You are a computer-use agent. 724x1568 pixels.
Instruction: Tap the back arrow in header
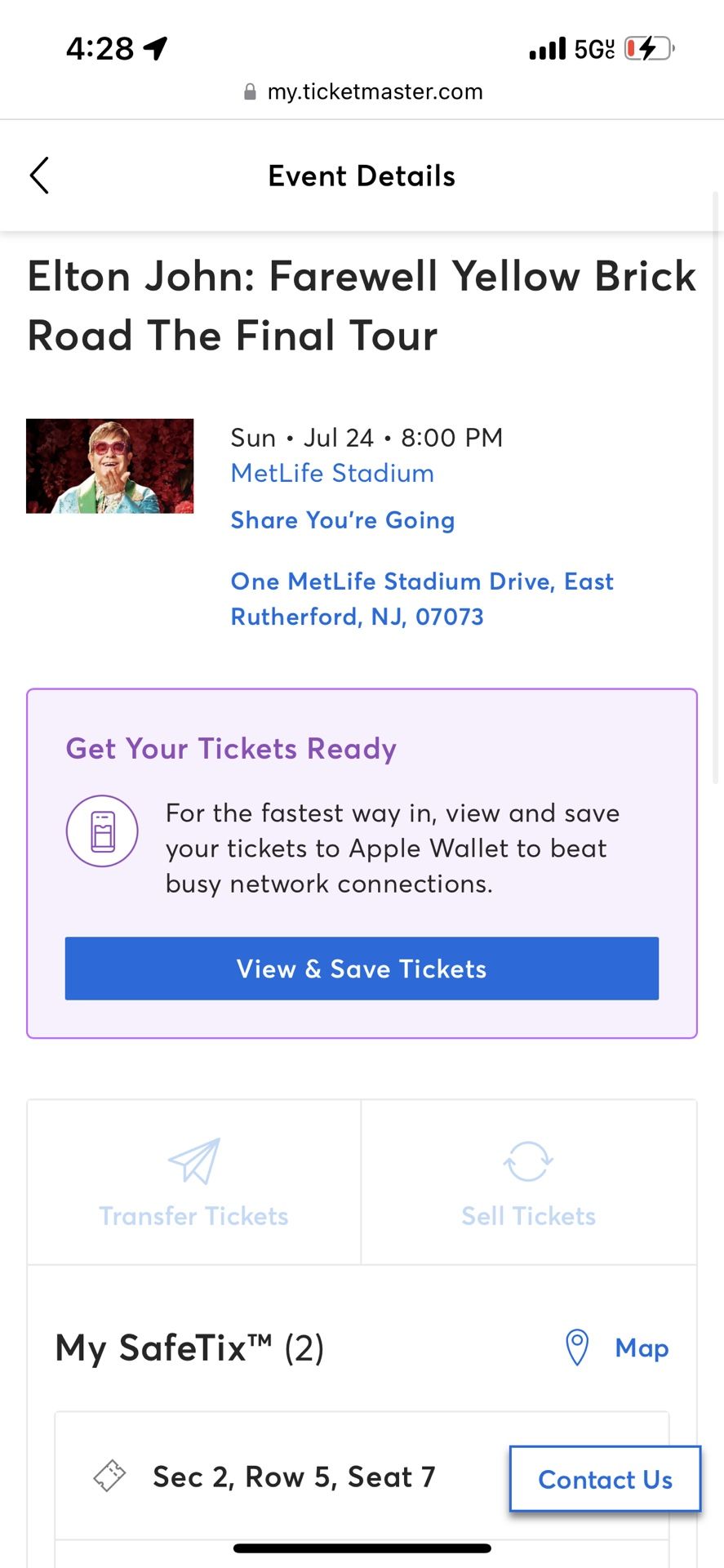point(39,176)
